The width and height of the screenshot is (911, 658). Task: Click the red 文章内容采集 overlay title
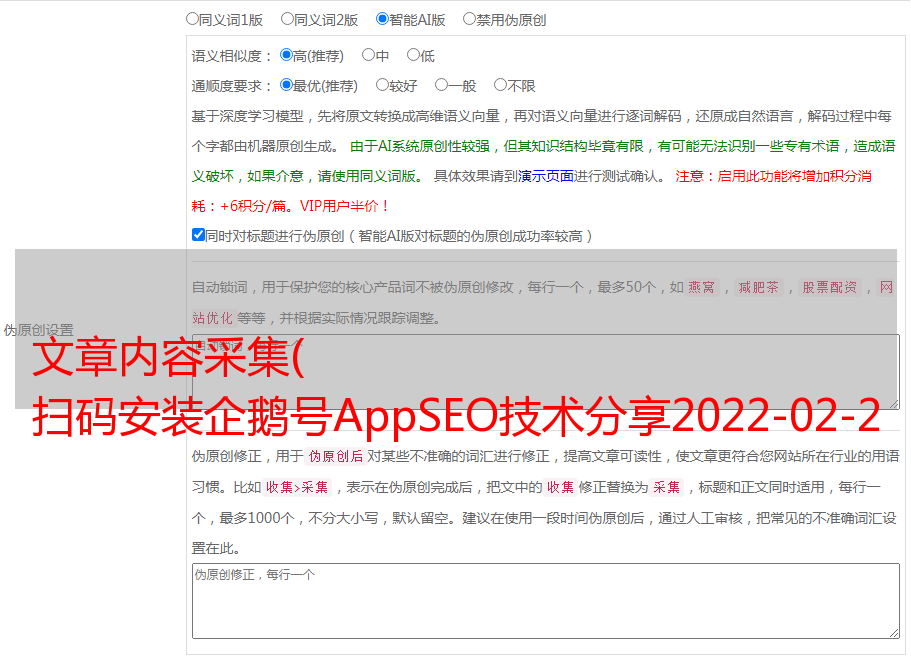(x=168, y=359)
